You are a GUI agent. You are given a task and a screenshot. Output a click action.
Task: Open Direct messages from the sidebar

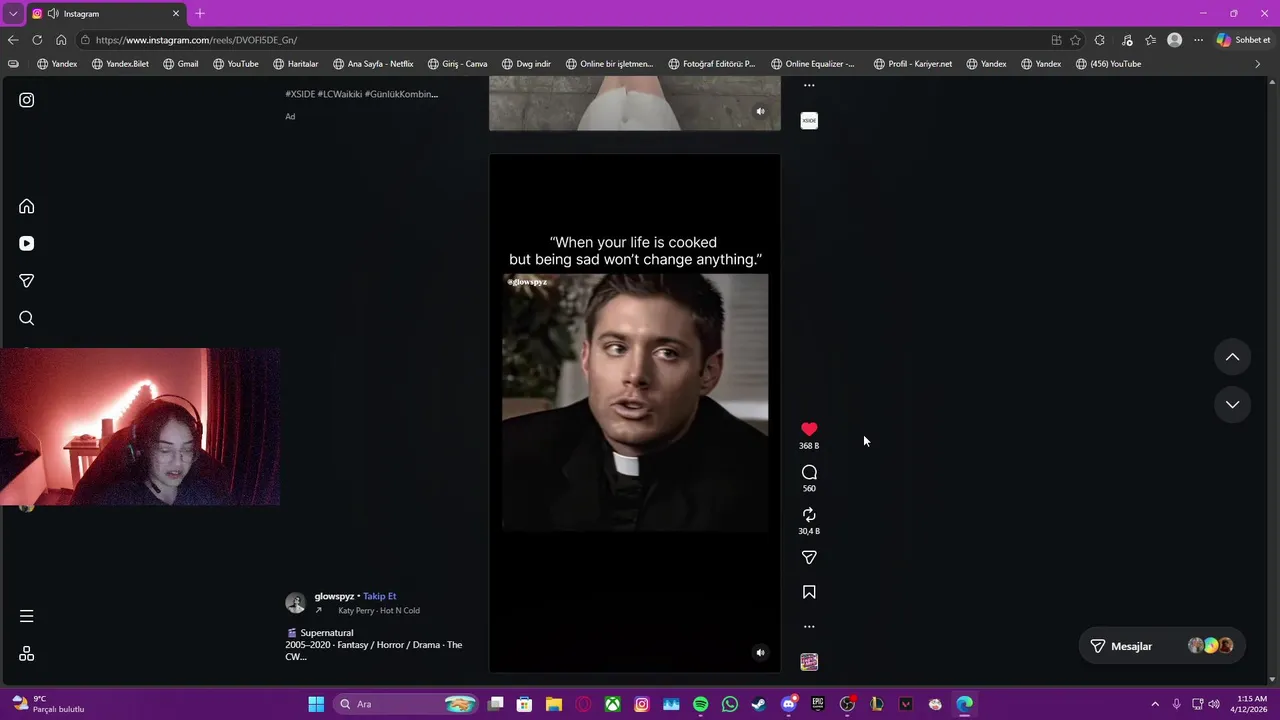pyautogui.click(x=27, y=281)
